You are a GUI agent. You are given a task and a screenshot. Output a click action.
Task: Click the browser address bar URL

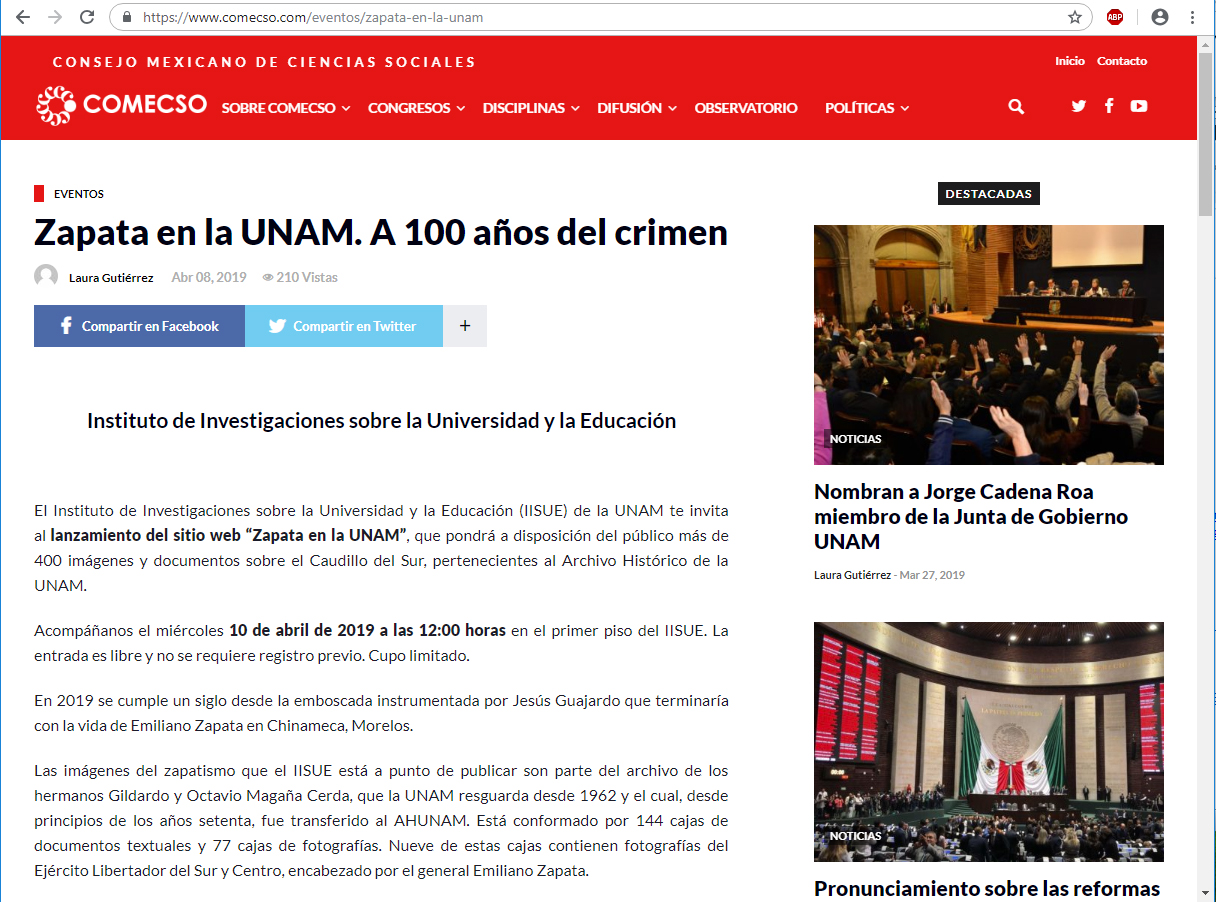pos(313,17)
